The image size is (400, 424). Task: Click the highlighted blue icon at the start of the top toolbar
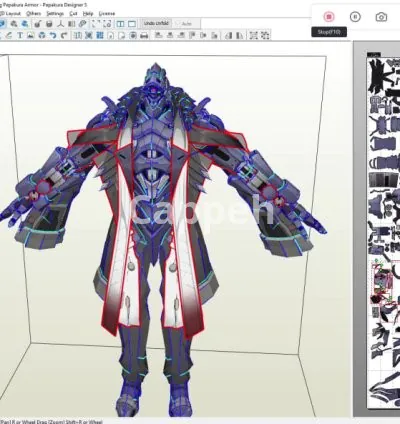click(2, 24)
